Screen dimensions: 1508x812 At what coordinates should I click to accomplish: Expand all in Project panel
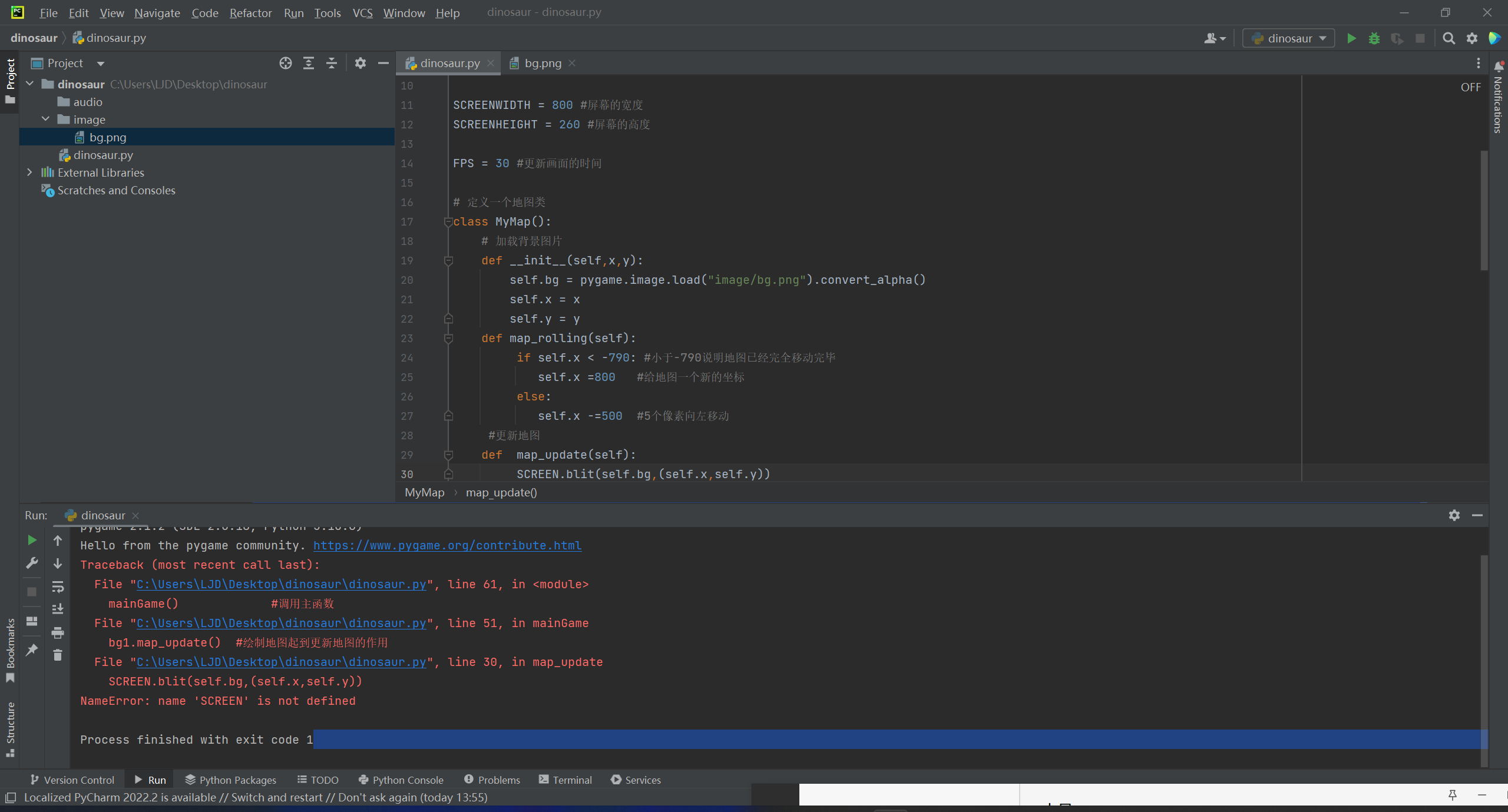click(309, 63)
